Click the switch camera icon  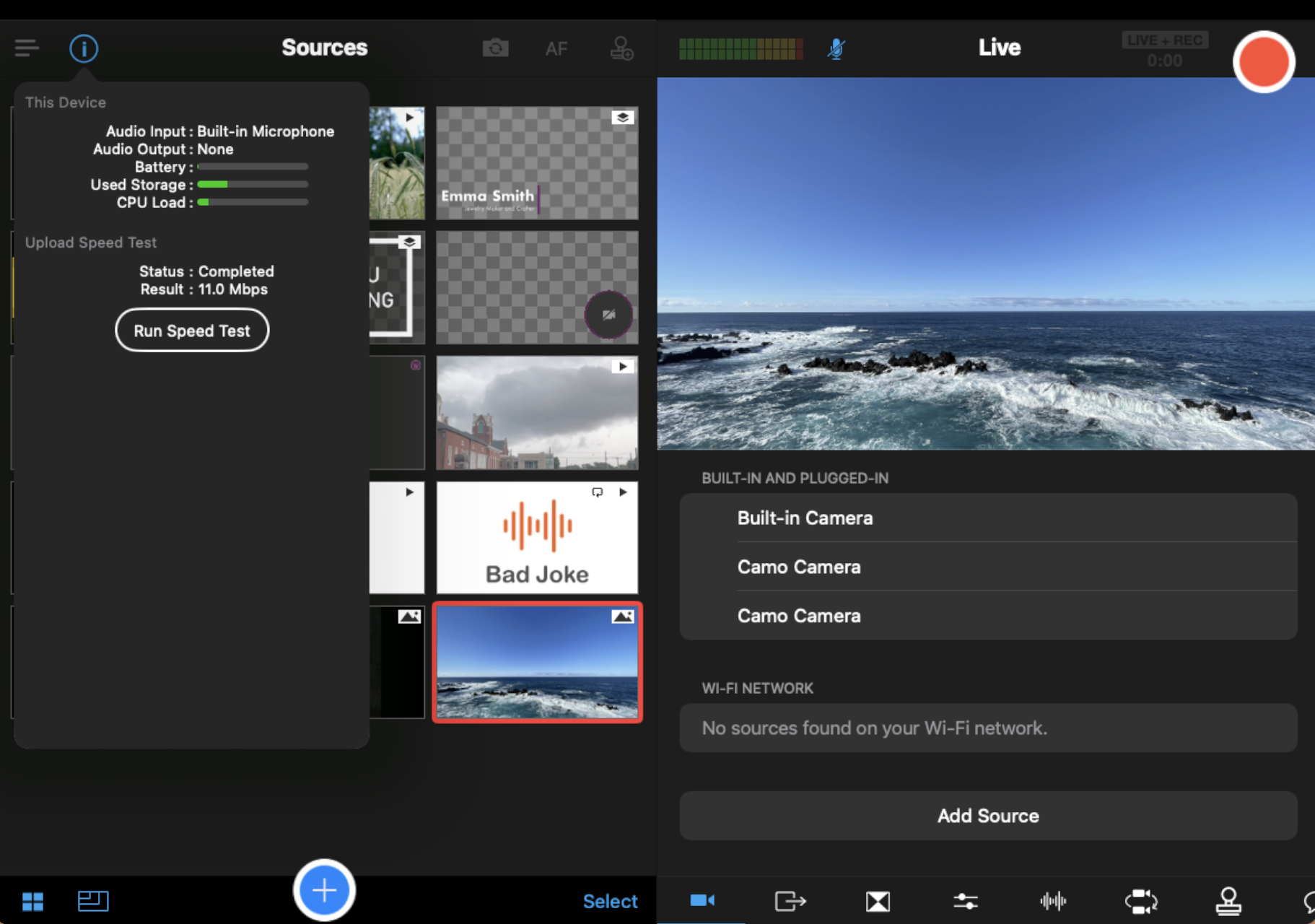coord(495,48)
